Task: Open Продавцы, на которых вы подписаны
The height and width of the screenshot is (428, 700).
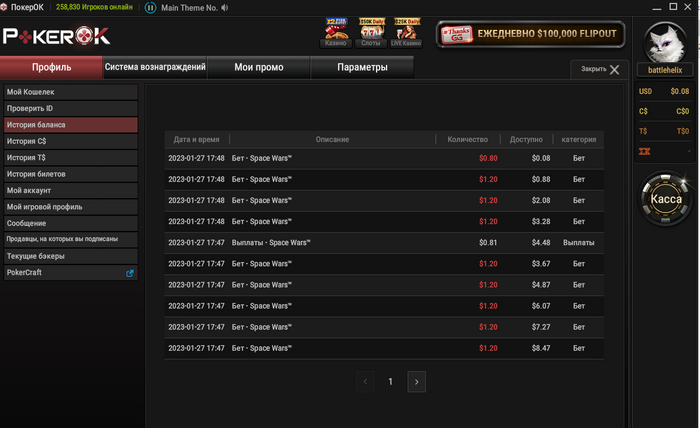Action: 71,239
